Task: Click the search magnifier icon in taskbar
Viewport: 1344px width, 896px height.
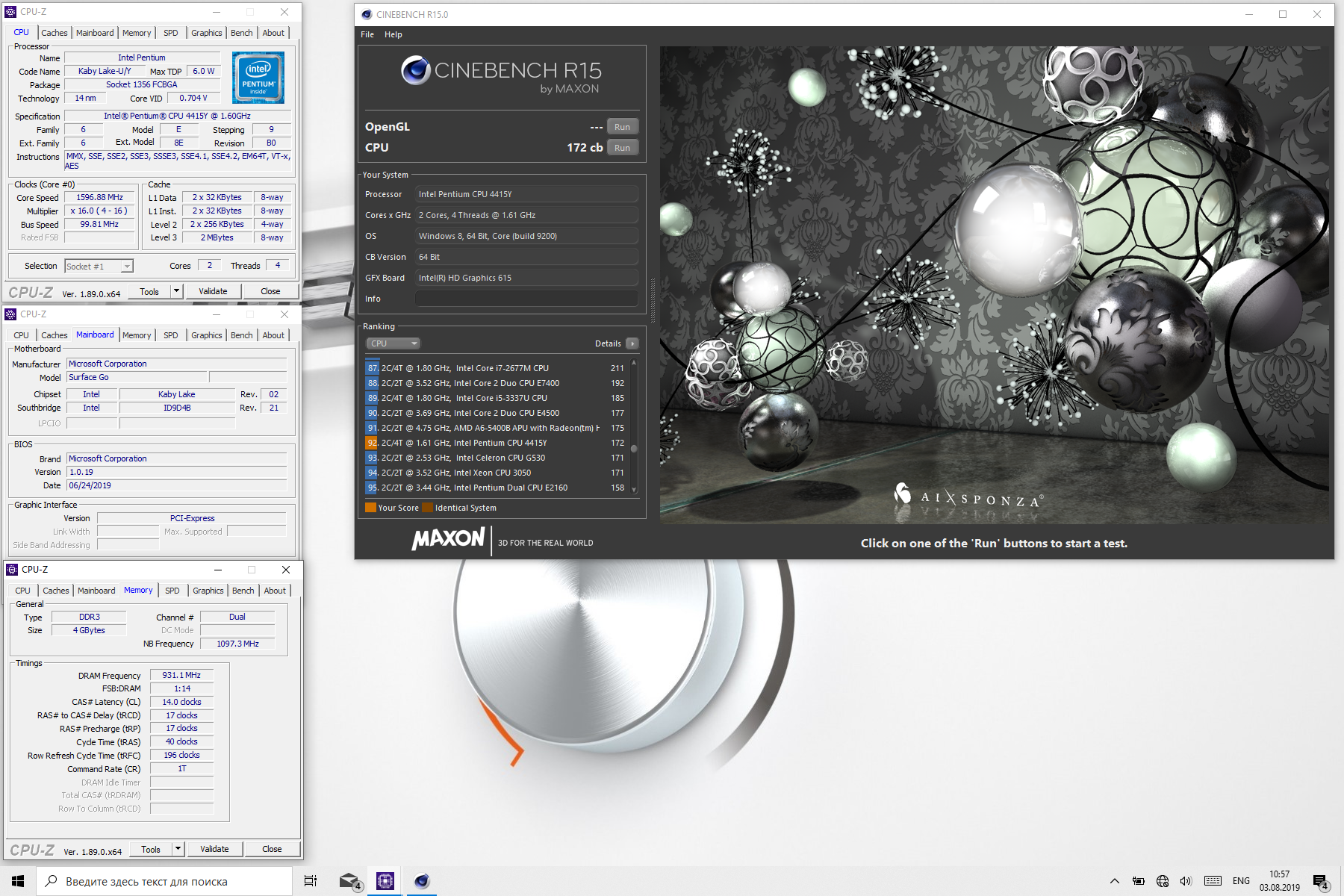Action: (x=52, y=881)
